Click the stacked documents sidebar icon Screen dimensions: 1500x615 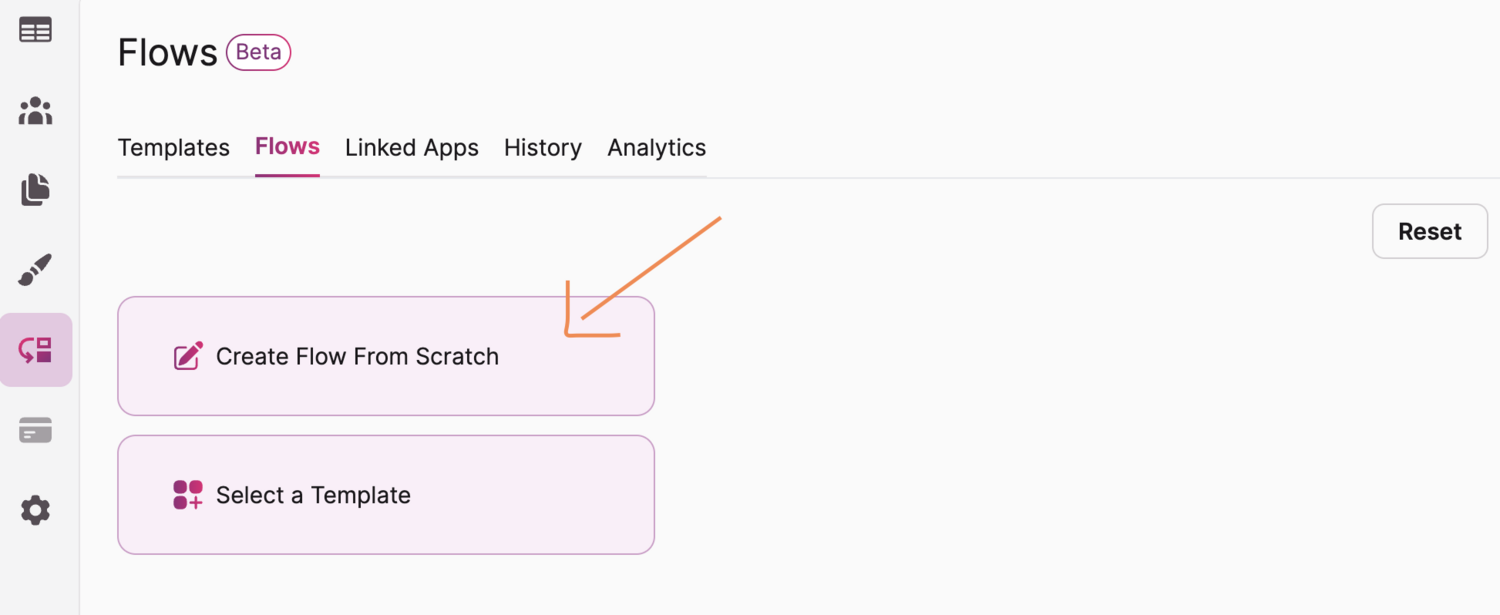pos(35,190)
